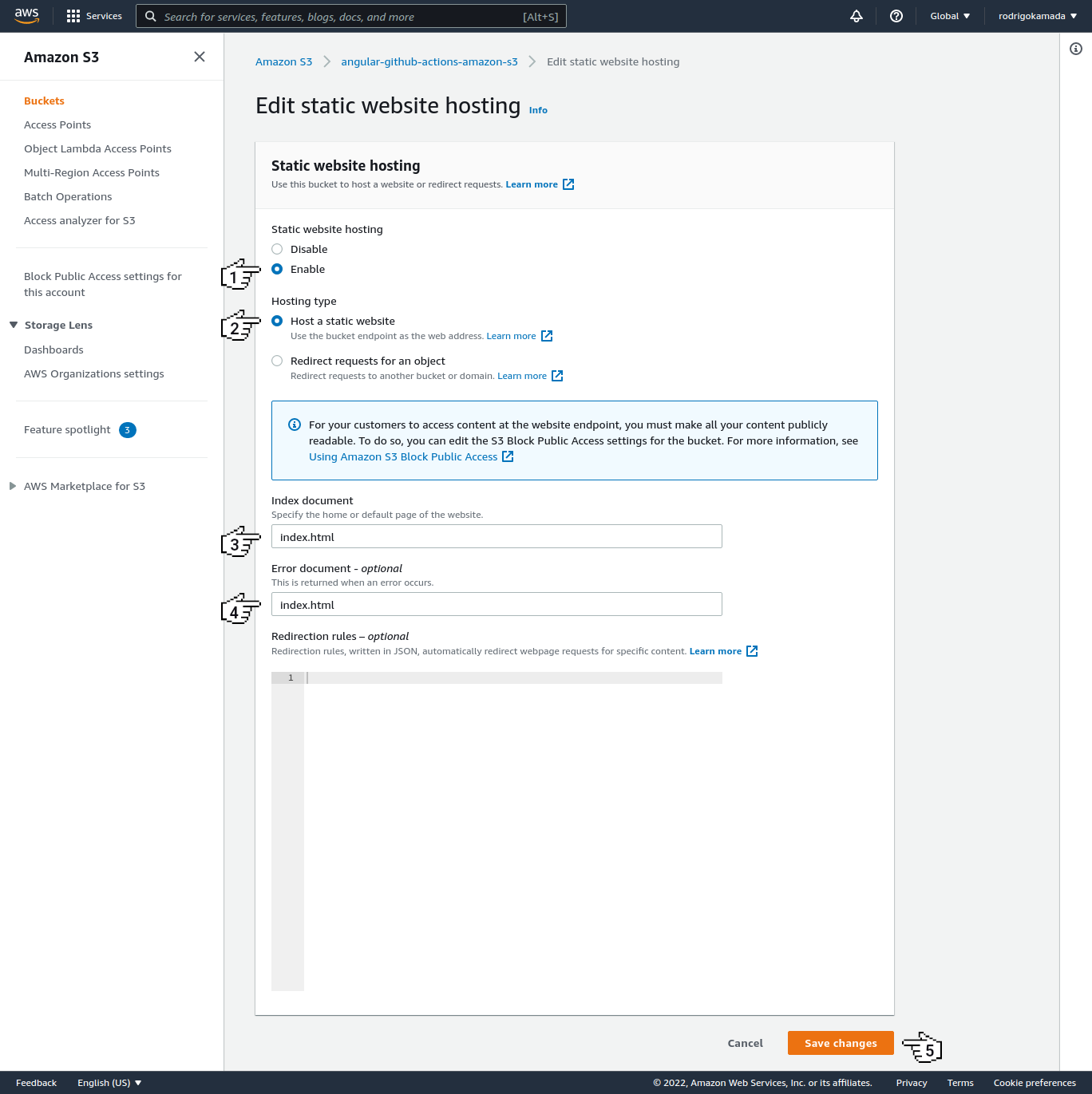Click the search magnifier in the services search bar
Image resolution: width=1092 pixels, height=1094 pixels.
pyautogui.click(x=150, y=16)
